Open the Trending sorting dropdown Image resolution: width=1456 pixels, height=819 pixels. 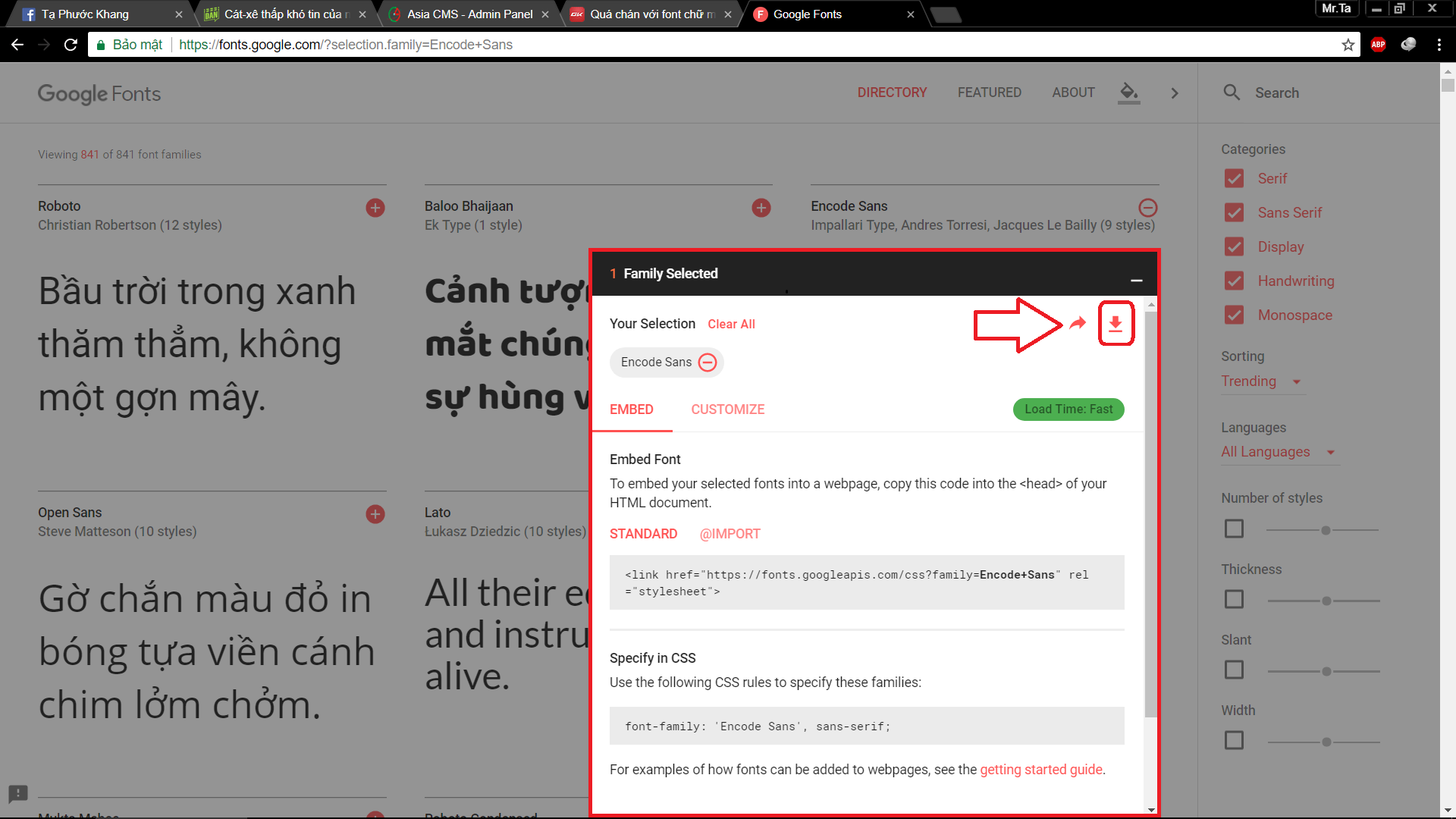coord(1260,381)
